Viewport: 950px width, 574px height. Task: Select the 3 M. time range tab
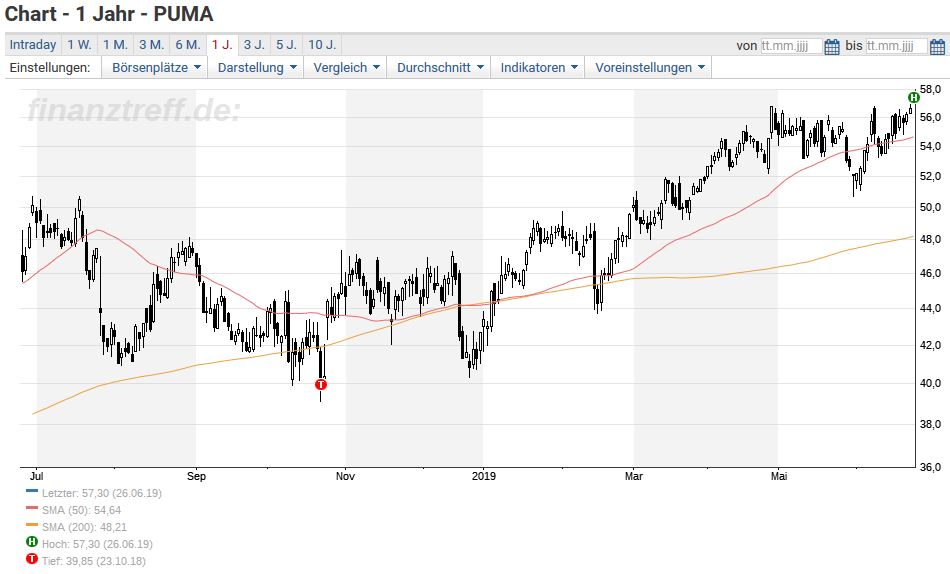click(x=151, y=45)
